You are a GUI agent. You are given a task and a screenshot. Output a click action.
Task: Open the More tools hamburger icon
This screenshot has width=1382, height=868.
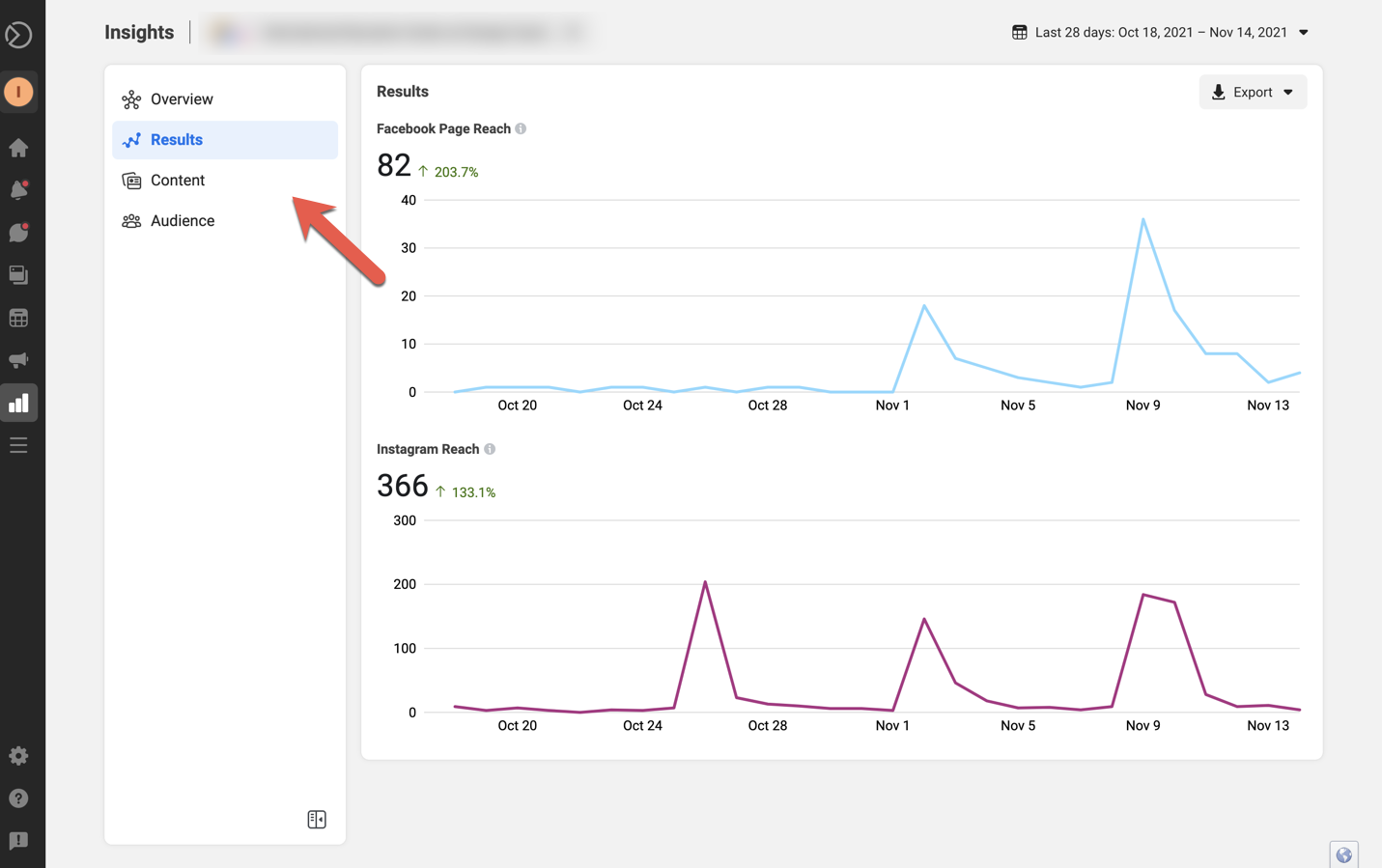point(18,445)
